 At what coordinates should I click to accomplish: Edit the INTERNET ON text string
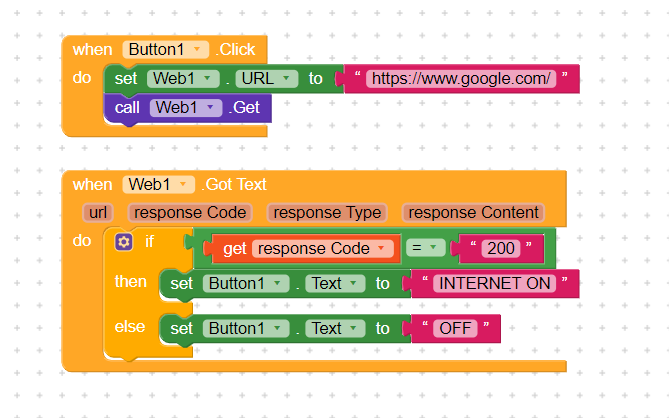click(494, 283)
